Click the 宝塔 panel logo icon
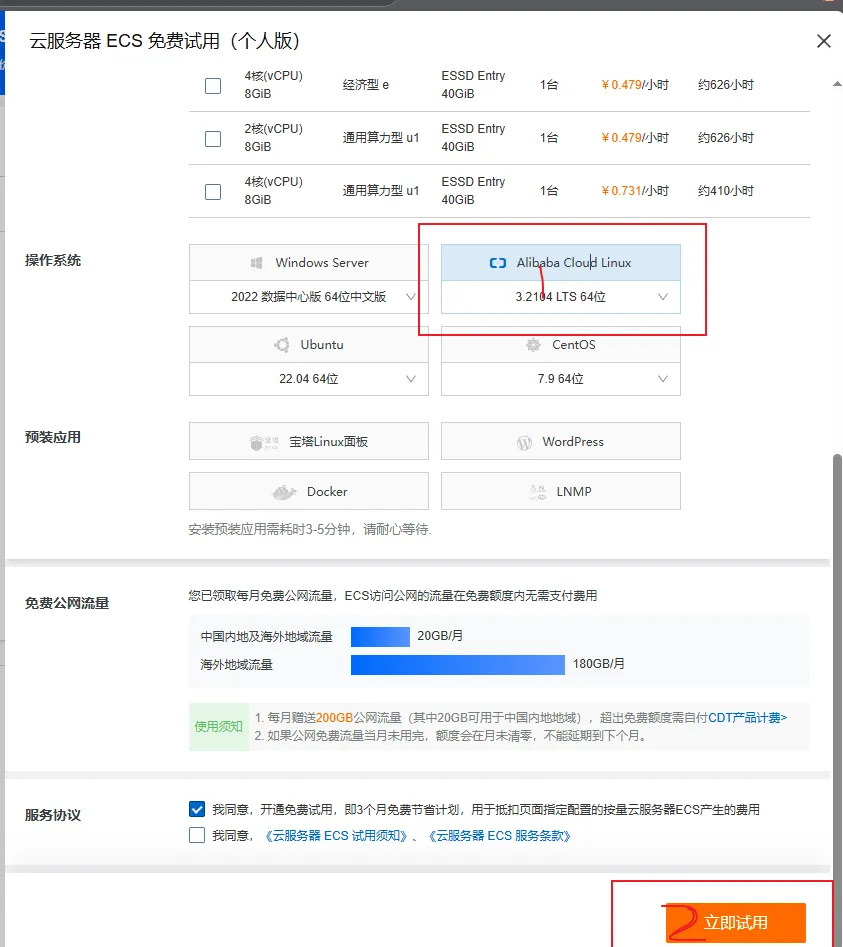The image size is (843, 947). 264,443
